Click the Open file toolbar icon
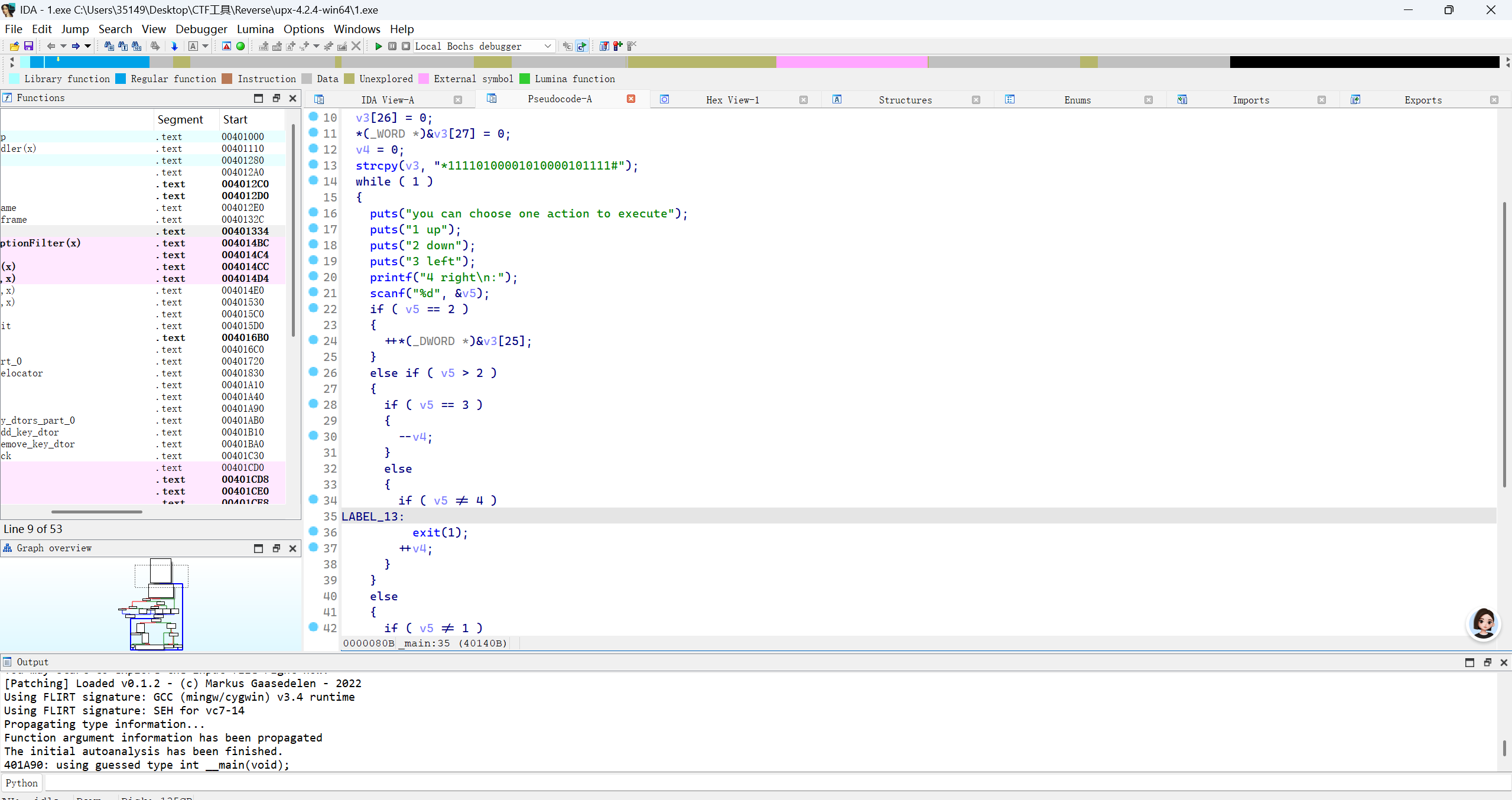Image resolution: width=1512 pixels, height=800 pixels. click(x=14, y=46)
